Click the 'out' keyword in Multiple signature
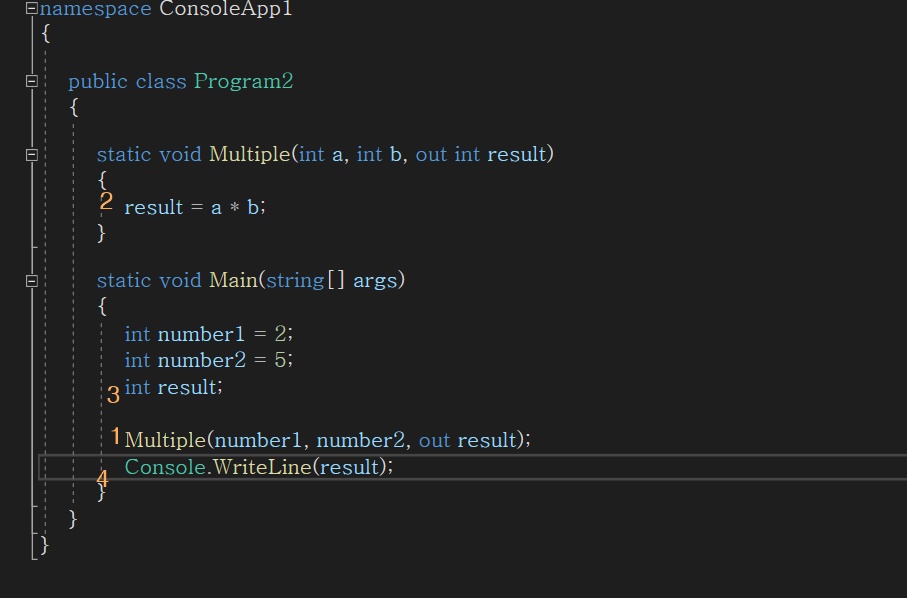 coord(431,154)
